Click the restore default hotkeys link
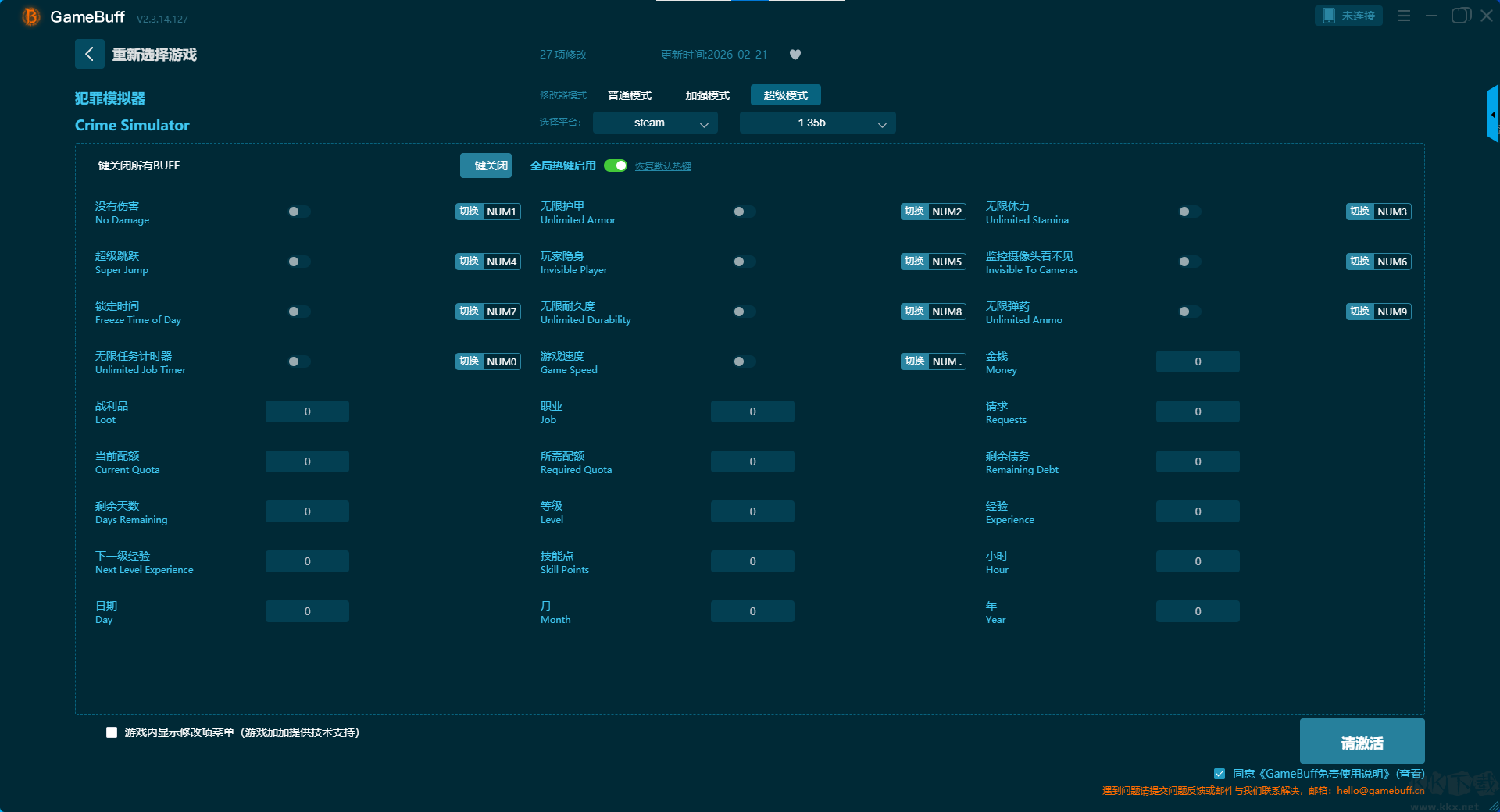Viewport: 1500px width, 812px height. coord(662,166)
